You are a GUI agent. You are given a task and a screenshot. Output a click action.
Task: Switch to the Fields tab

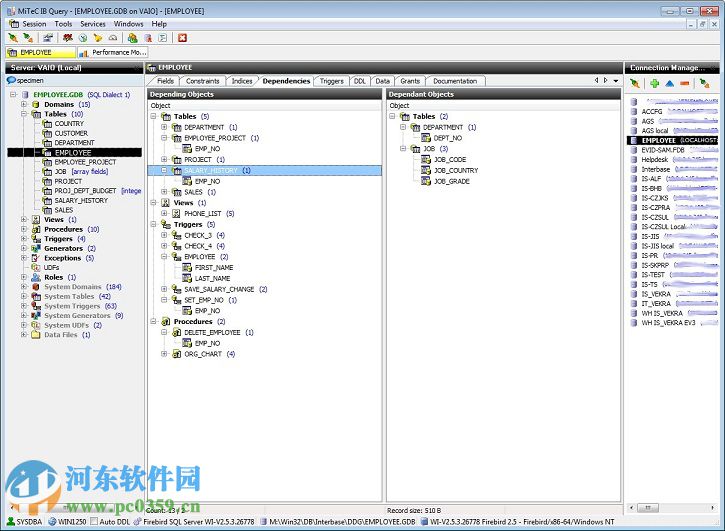pyautogui.click(x=165, y=81)
